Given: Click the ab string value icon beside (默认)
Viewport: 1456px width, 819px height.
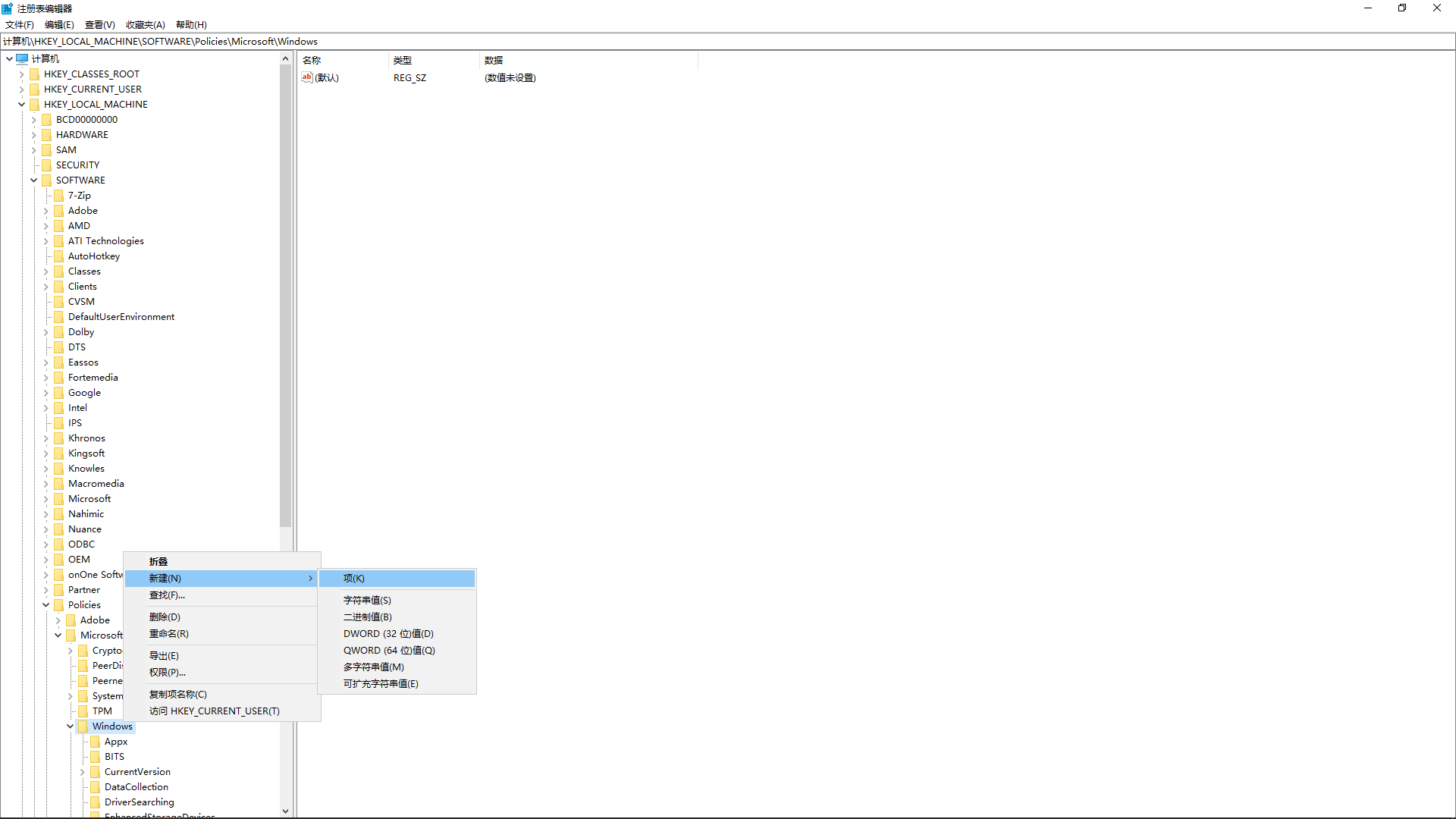Looking at the screenshot, I should (x=306, y=77).
